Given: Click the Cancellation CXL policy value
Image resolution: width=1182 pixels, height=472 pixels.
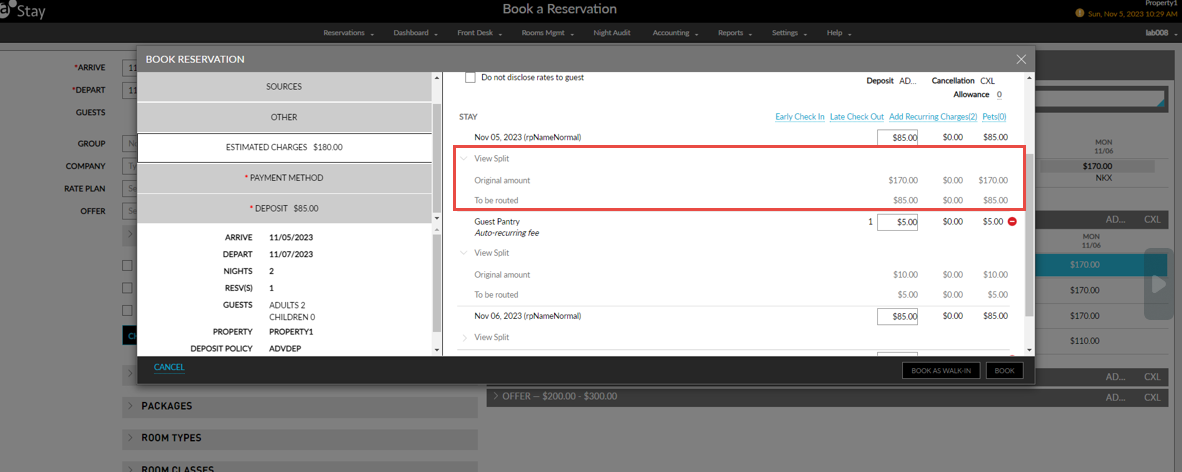Looking at the screenshot, I should click(988, 80).
